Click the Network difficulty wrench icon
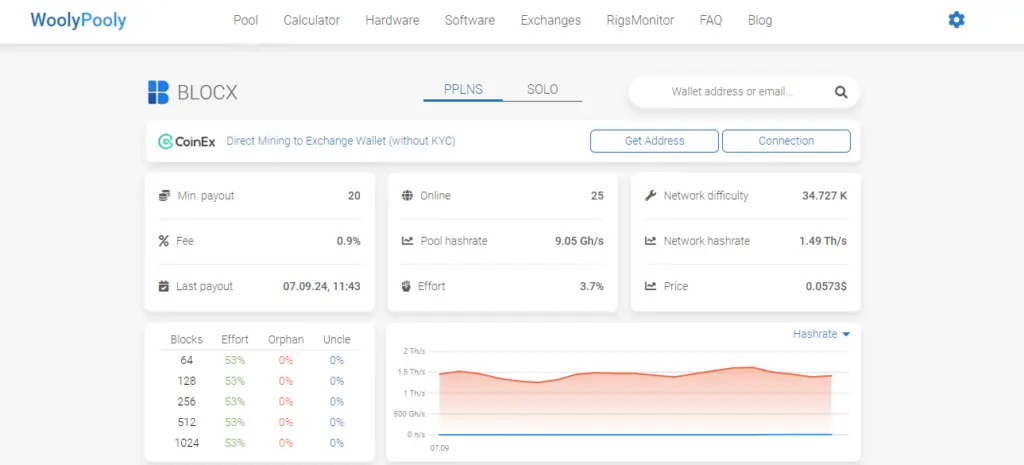This screenshot has width=1024, height=465. pos(650,195)
